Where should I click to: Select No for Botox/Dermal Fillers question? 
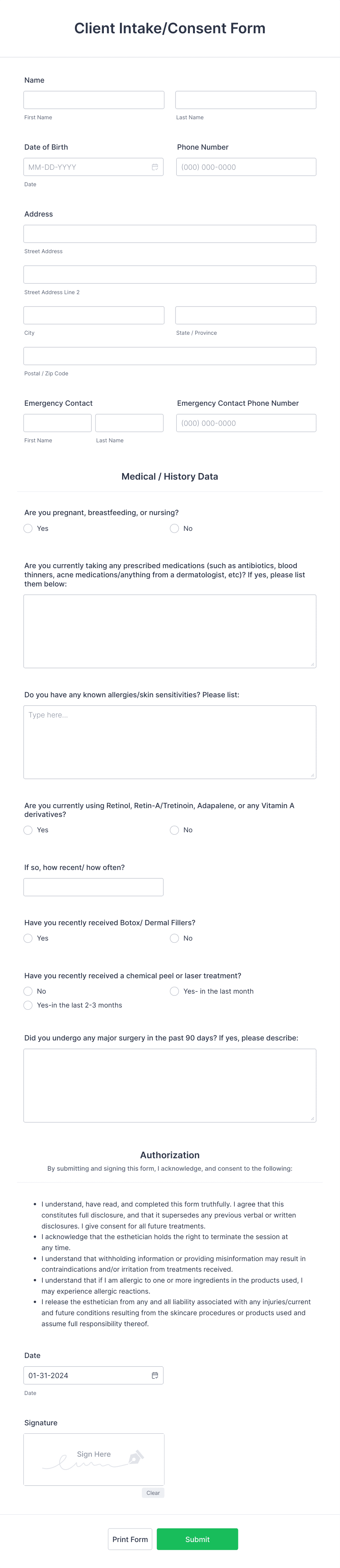[x=174, y=938]
